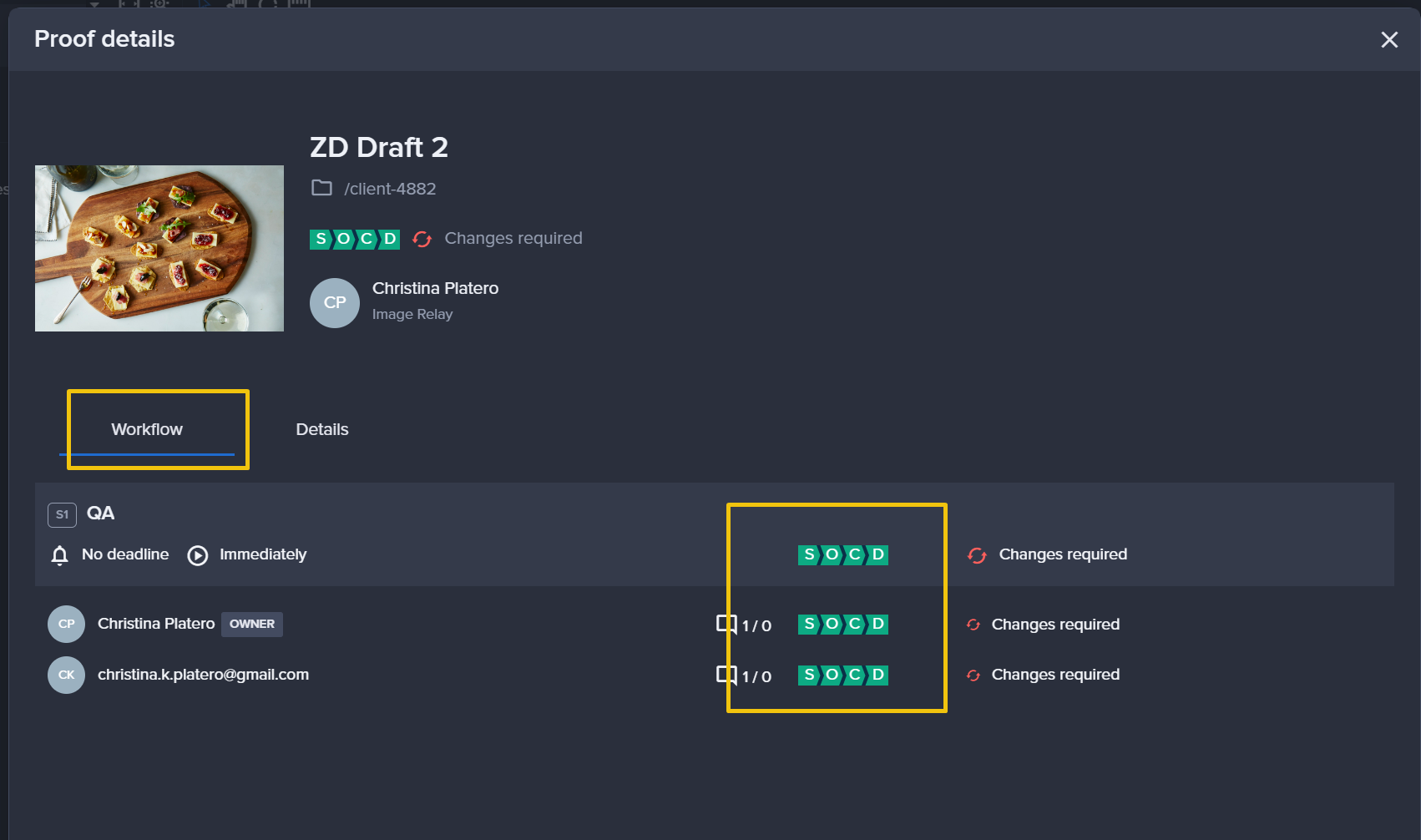The height and width of the screenshot is (840, 1421).
Task: Click the SOCD badge in the gmail reviewer row
Action: [x=843, y=675]
